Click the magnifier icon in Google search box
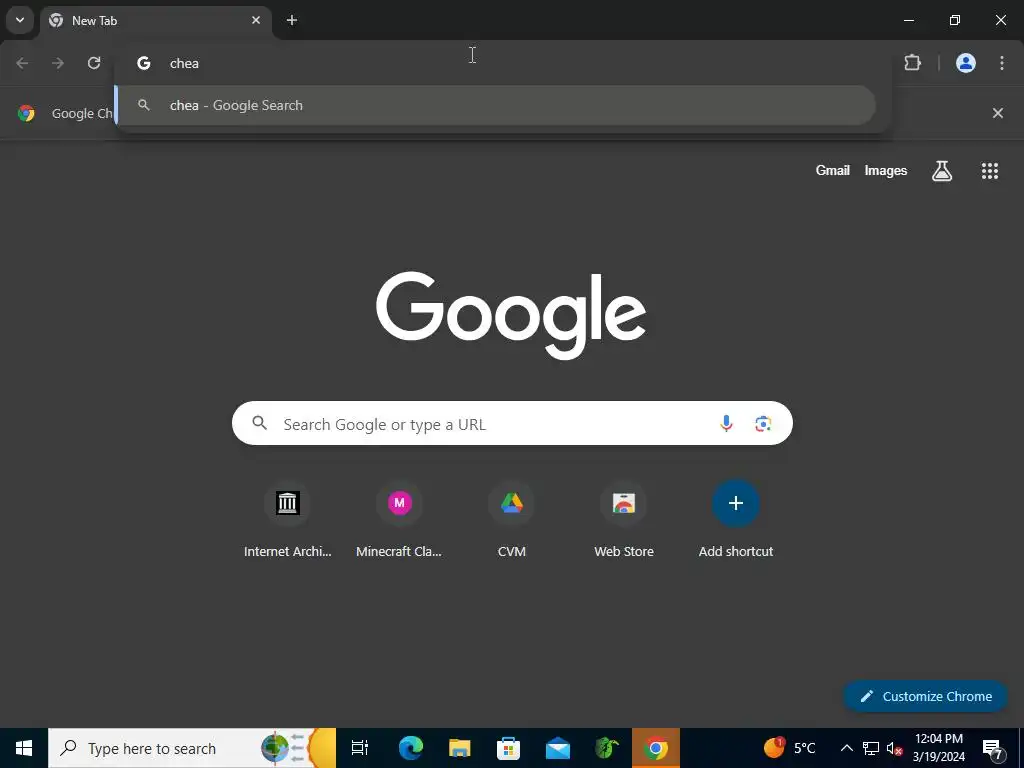The image size is (1024, 768). coord(260,423)
